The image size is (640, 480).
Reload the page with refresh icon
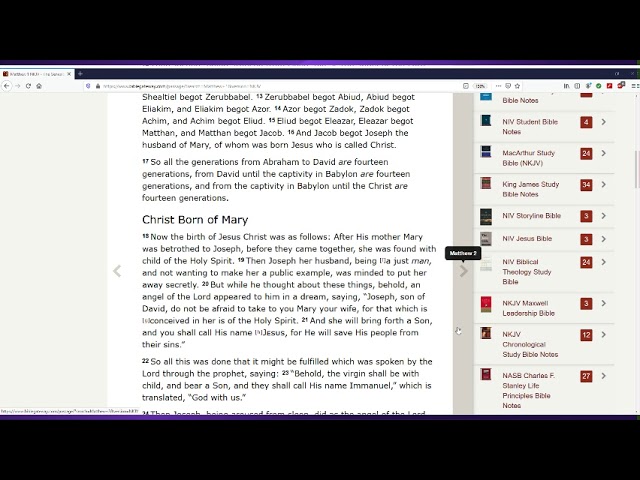pos(28,86)
